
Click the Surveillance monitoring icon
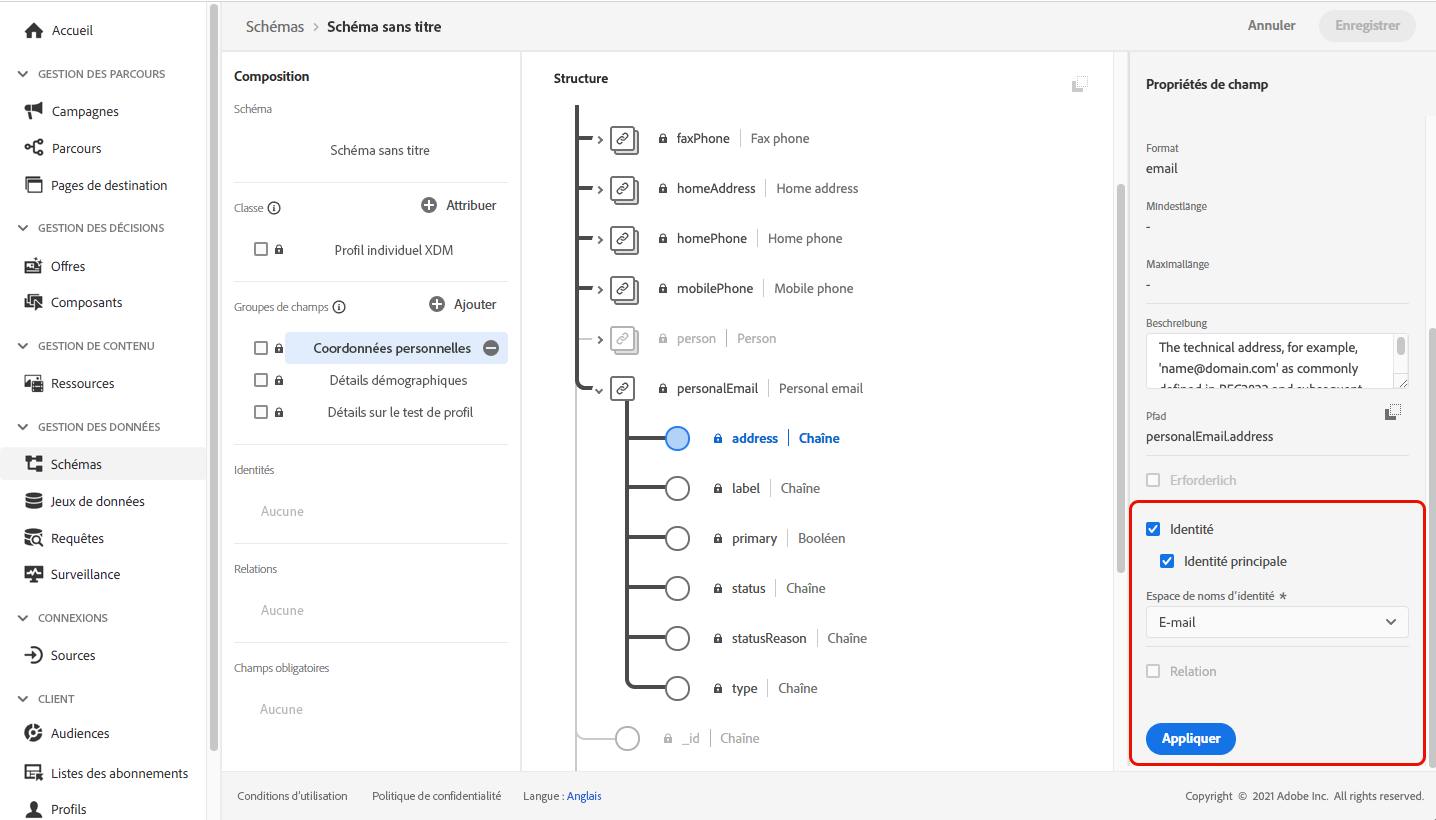[x=34, y=574]
